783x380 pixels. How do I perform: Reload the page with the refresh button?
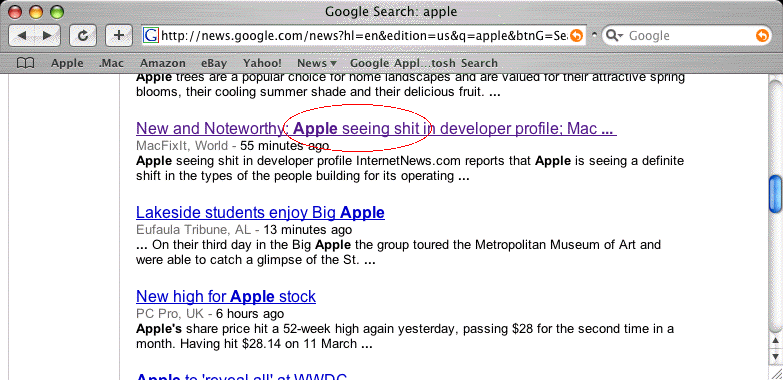pyautogui.click(x=83, y=35)
